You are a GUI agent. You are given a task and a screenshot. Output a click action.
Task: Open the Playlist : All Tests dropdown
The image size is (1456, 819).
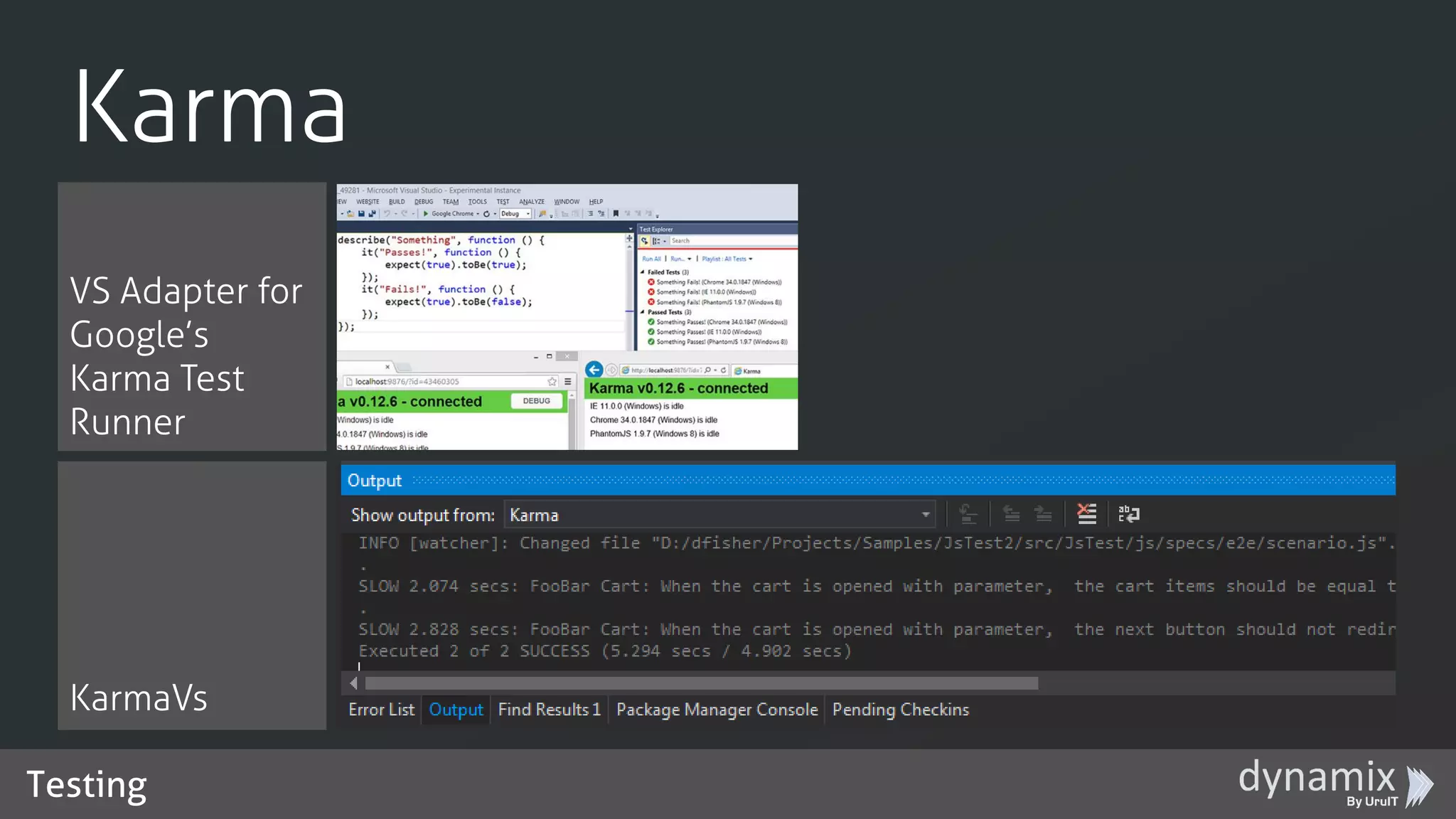tap(727, 259)
